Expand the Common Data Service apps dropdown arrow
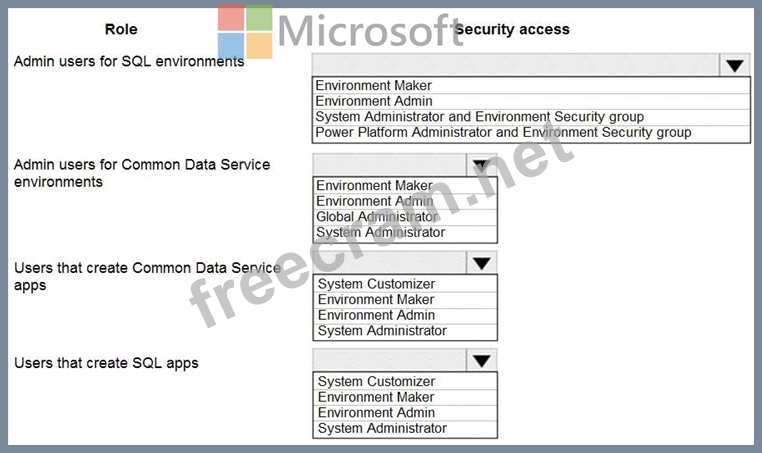This screenshot has width=762, height=453. pyautogui.click(x=481, y=263)
